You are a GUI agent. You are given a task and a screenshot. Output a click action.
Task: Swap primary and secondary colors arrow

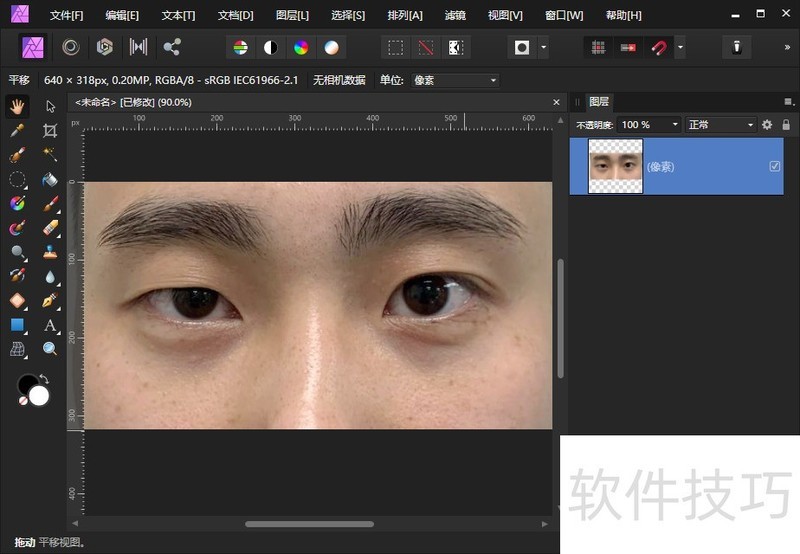point(44,379)
